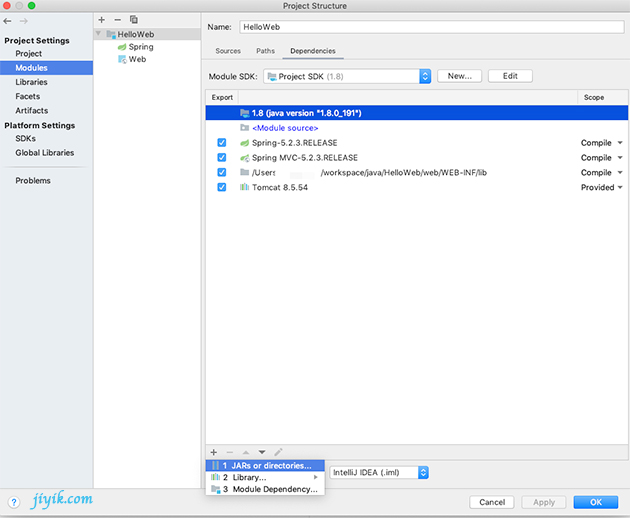Click the Spring MVC-5.2.3.RELEASE icon
This screenshot has height=518, width=630.
tap(245, 158)
